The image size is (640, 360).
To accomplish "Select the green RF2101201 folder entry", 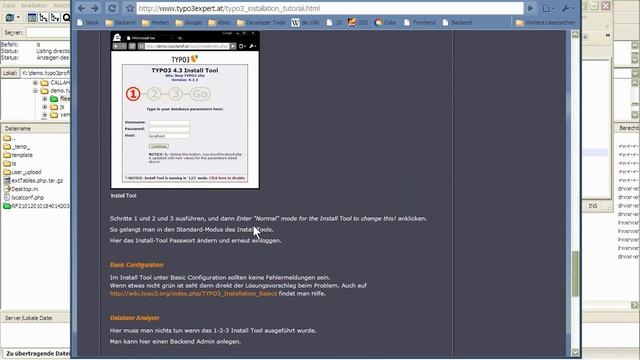I will coord(36,206).
